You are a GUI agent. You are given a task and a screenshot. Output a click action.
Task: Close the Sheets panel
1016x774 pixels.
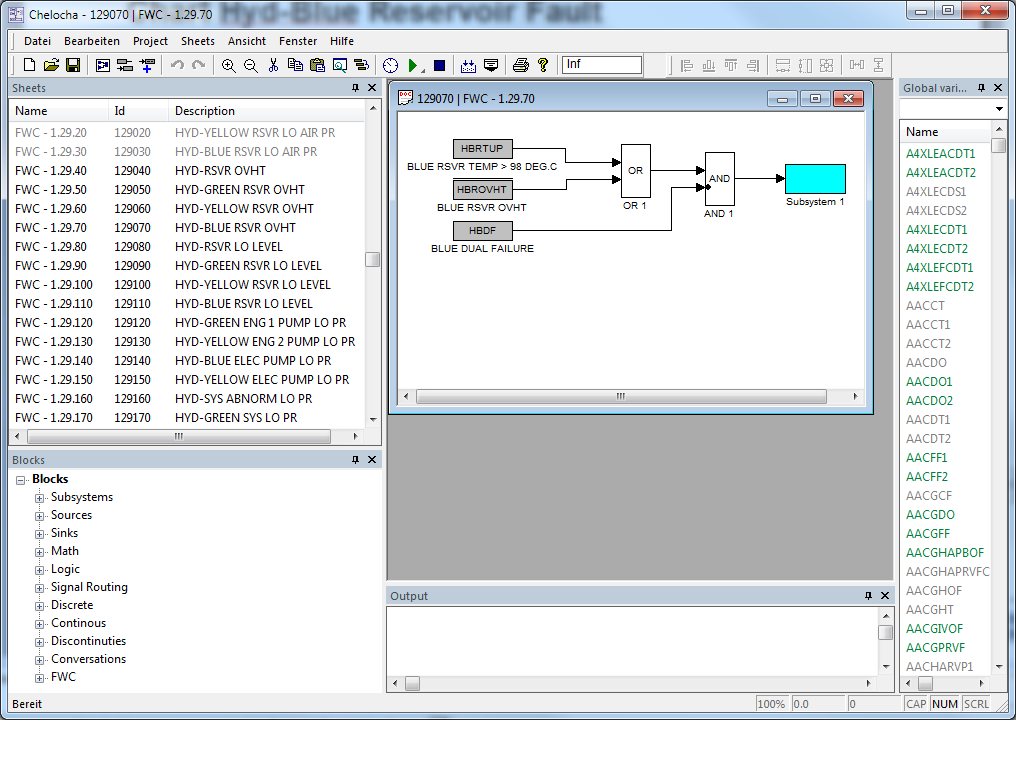[372, 87]
